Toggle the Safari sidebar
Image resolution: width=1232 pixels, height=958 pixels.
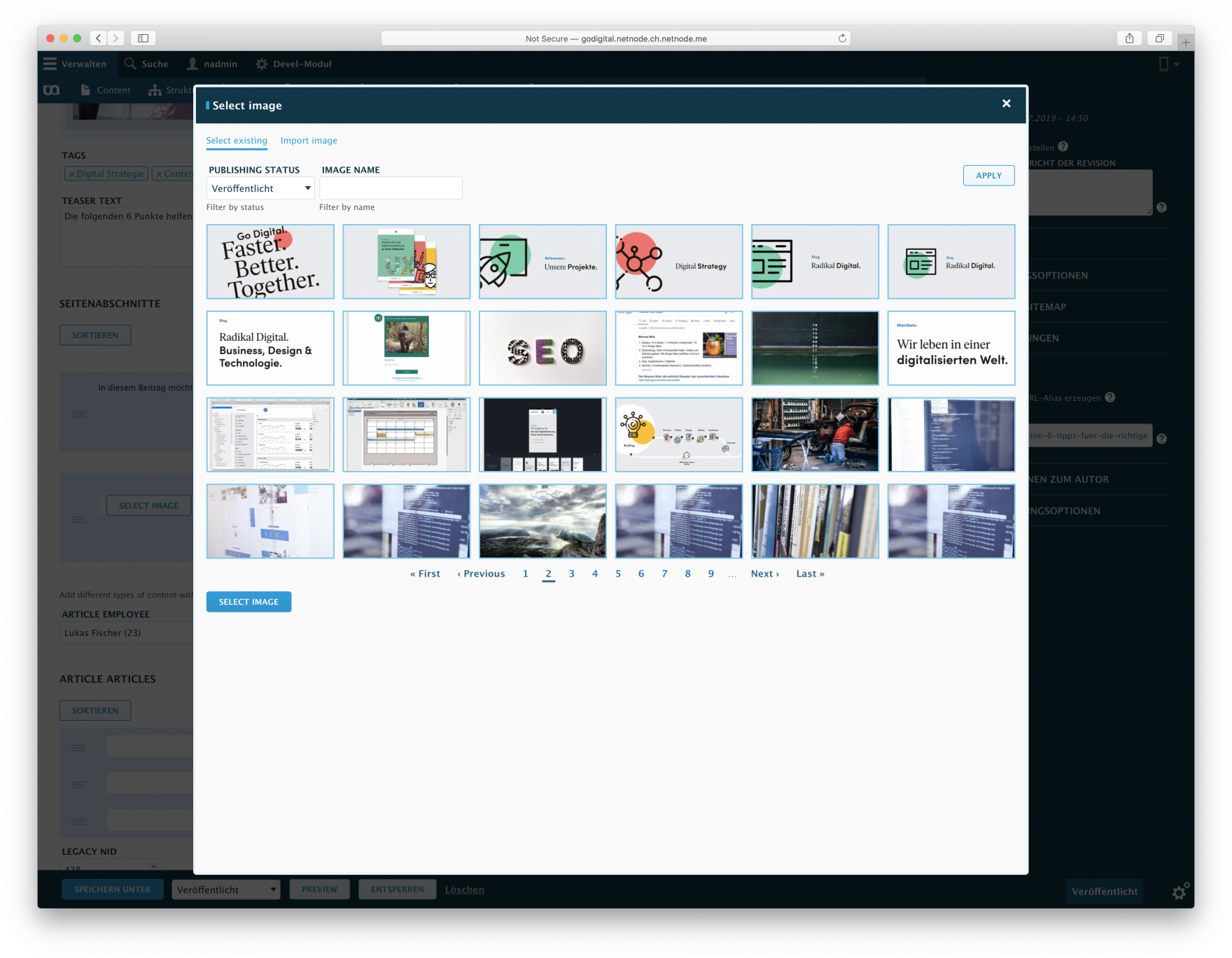[143, 38]
